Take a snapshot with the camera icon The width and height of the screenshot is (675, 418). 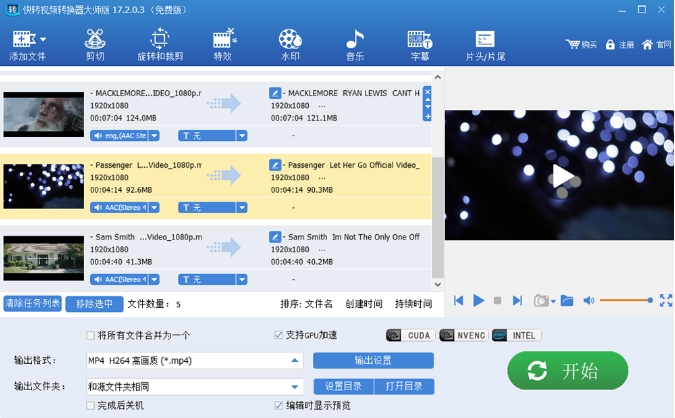point(541,300)
